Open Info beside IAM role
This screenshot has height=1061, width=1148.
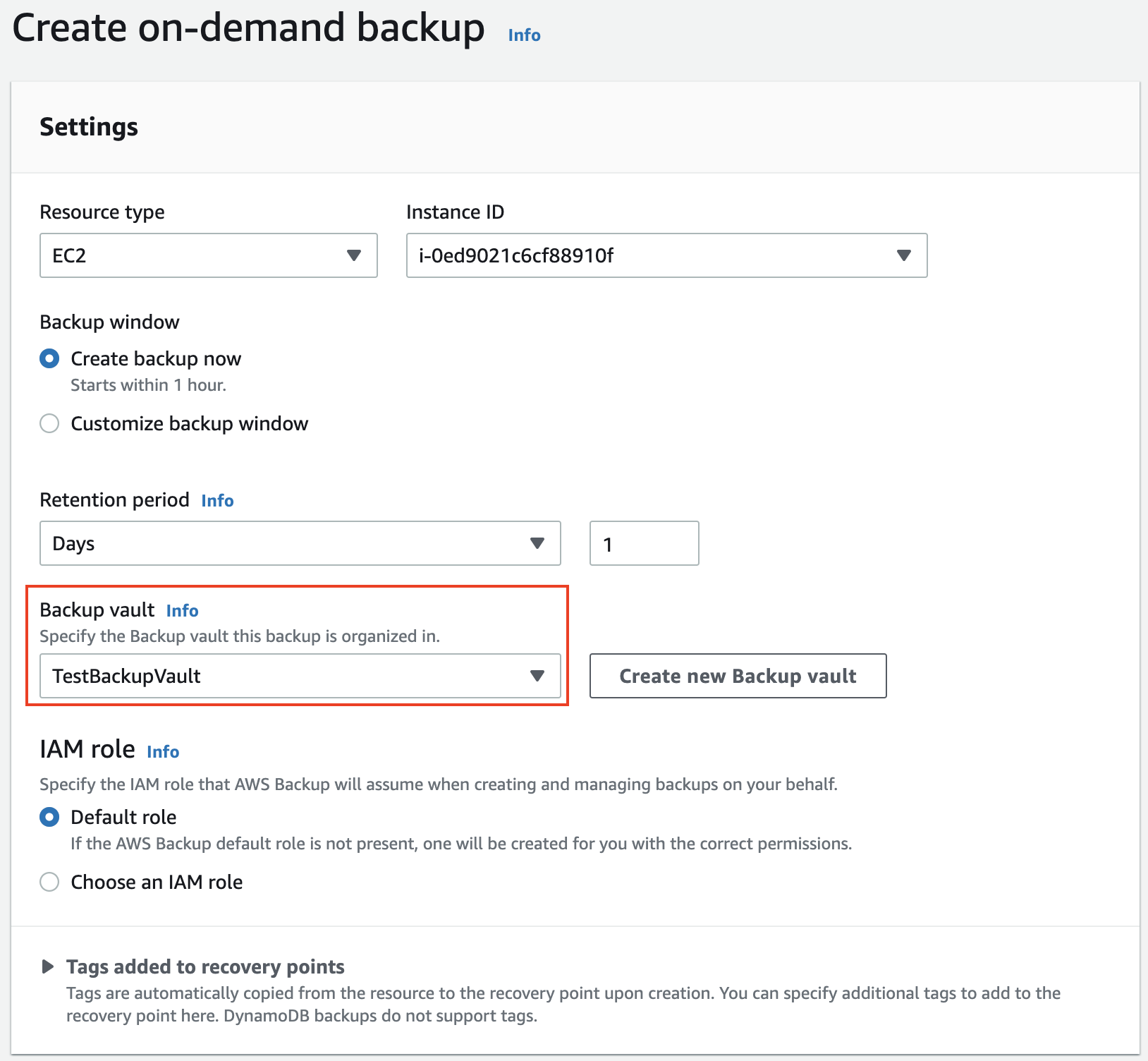pos(162,751)
